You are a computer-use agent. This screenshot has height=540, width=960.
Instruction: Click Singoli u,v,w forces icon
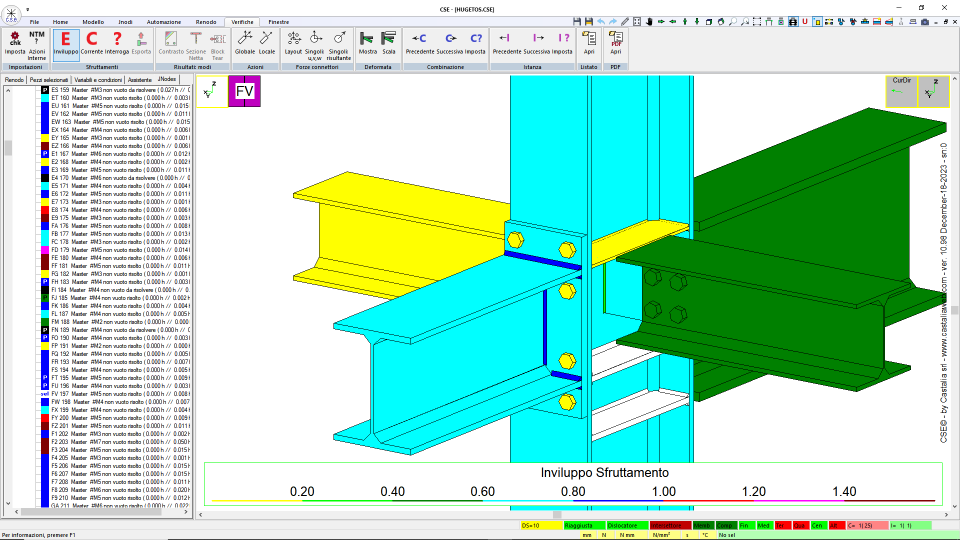(x=315, y=45)
